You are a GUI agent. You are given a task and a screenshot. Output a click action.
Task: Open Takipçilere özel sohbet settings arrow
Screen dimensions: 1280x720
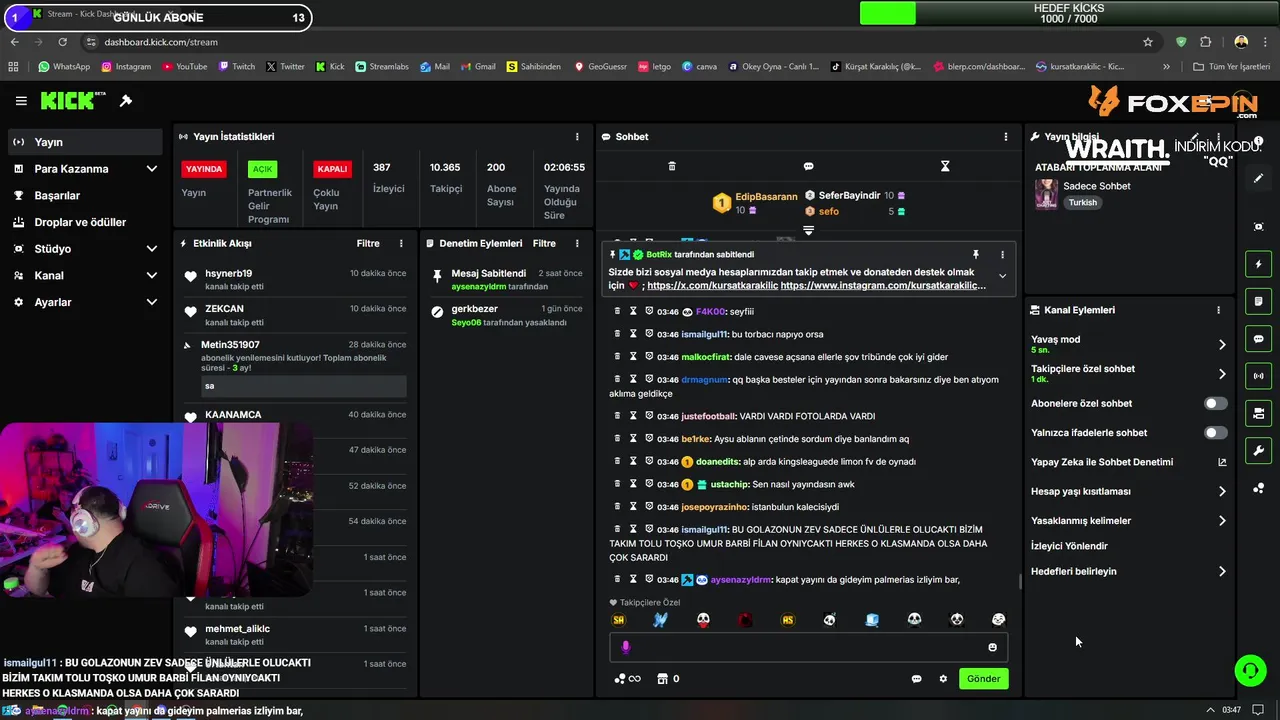pyautogui.click(x=1222, y=374)
